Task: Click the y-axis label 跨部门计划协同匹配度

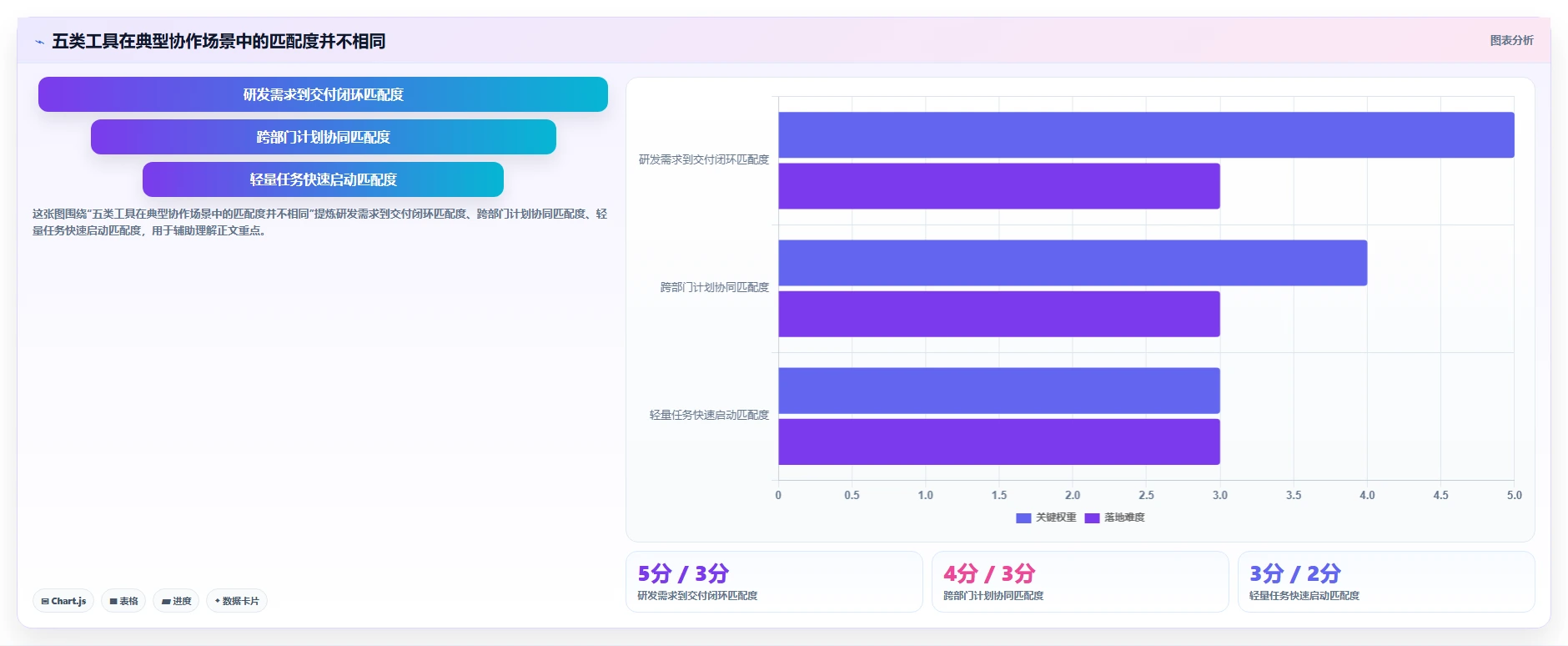Action: tap(715, 287)
